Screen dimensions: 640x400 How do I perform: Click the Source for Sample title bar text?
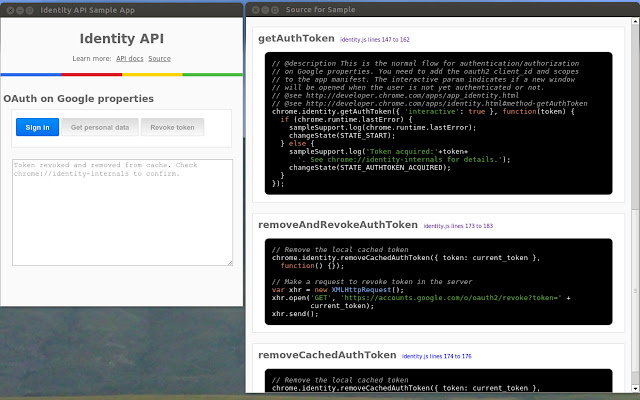coord(320,9)
